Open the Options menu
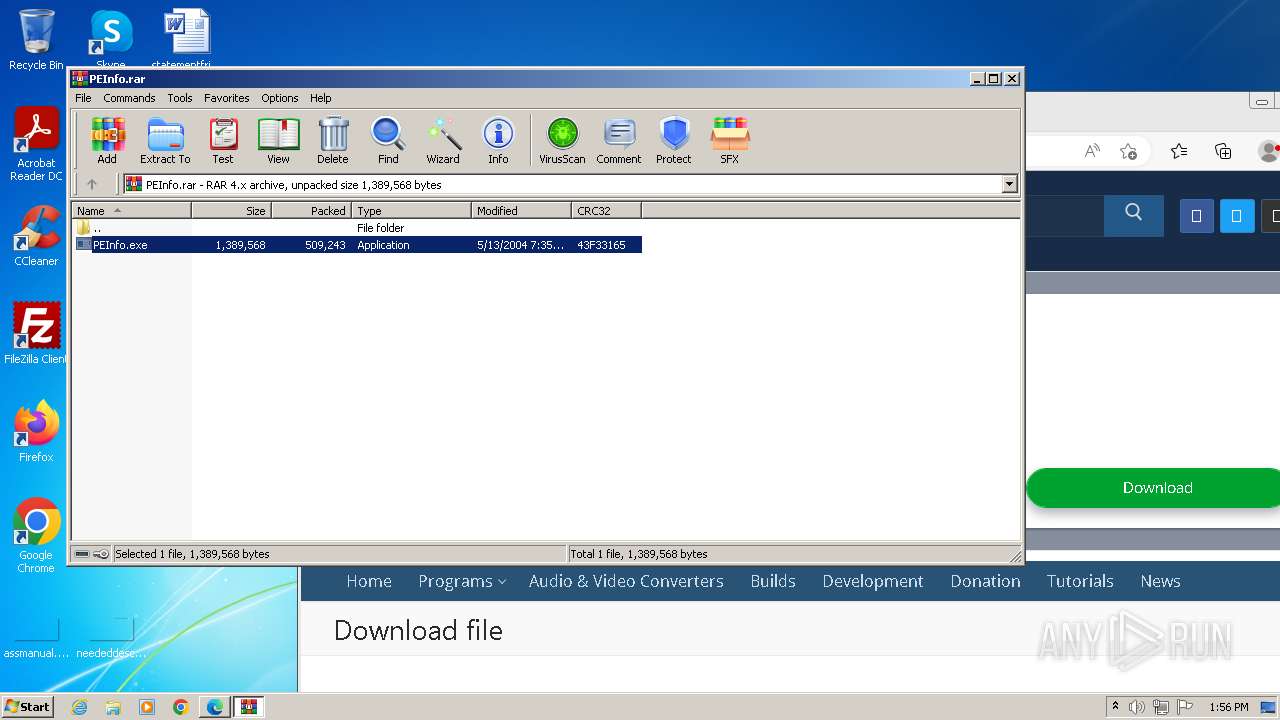Viewport: 1280px width, 720px height. (x=280, y=98)
